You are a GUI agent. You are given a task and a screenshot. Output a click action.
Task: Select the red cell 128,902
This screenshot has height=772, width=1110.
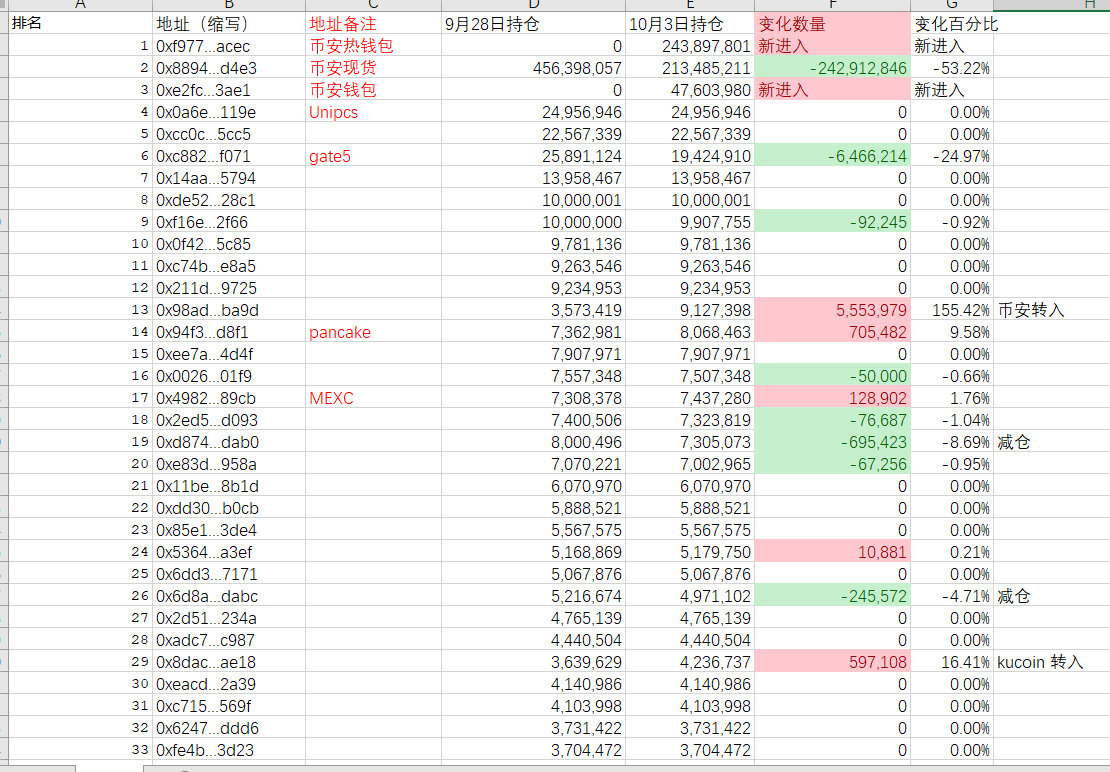pyautogui.click(x=832, y=398)
